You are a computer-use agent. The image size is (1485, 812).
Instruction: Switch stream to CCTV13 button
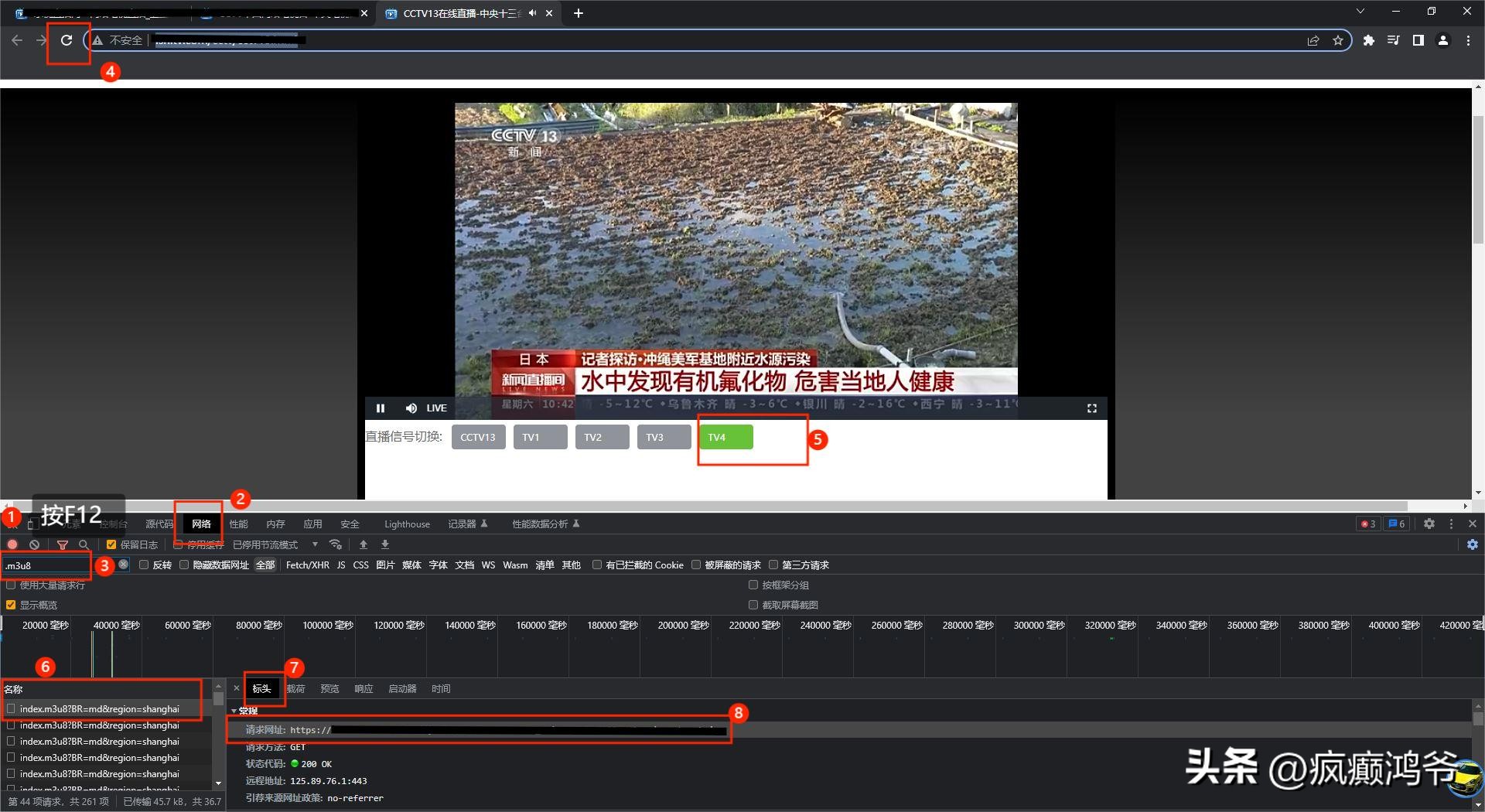[x=478, y=437]
